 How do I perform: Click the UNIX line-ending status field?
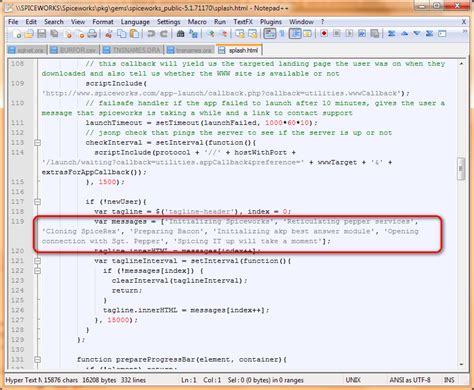coord(353,380)
